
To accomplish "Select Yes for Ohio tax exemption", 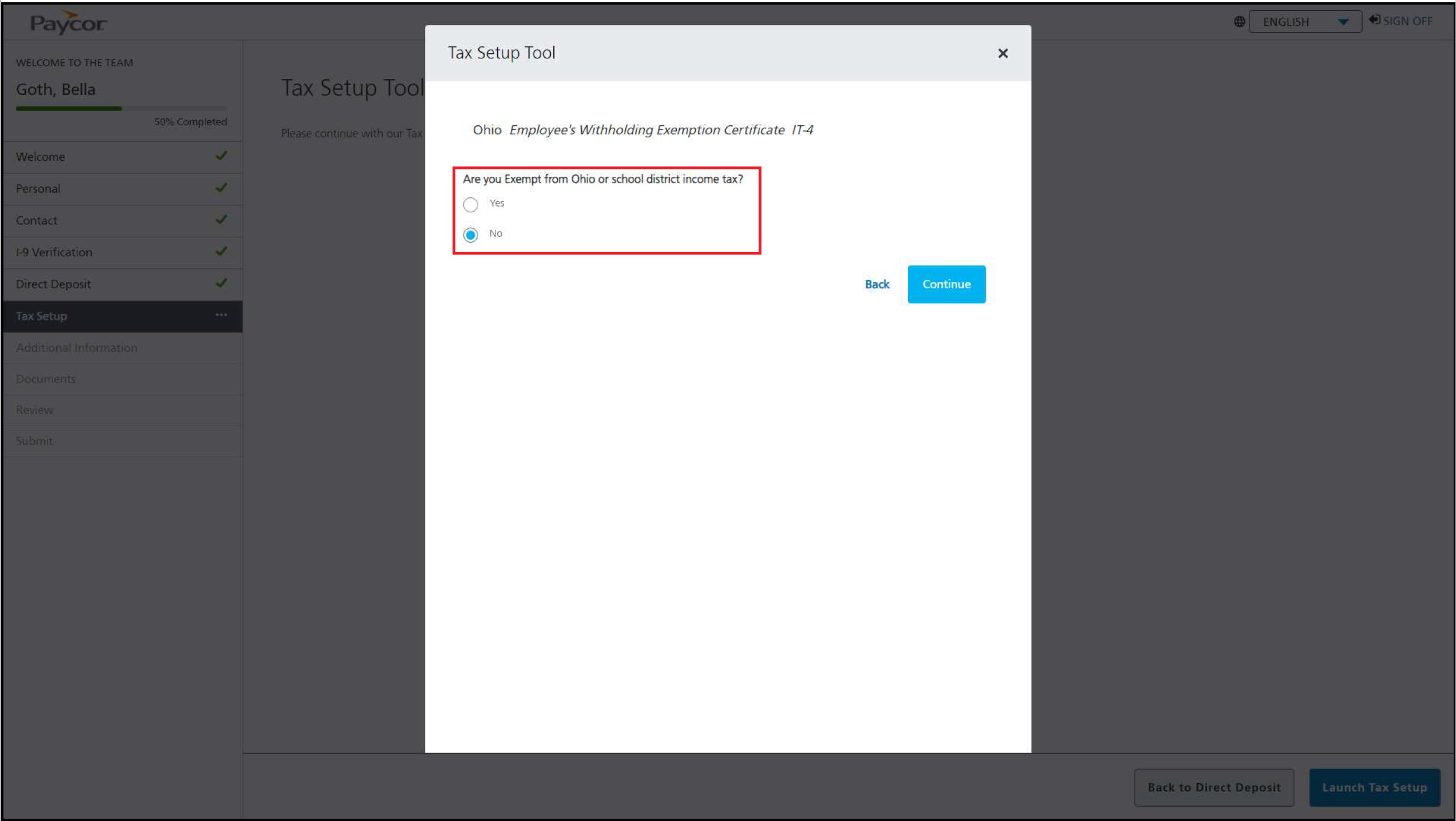I will click(x=470, y=204).
